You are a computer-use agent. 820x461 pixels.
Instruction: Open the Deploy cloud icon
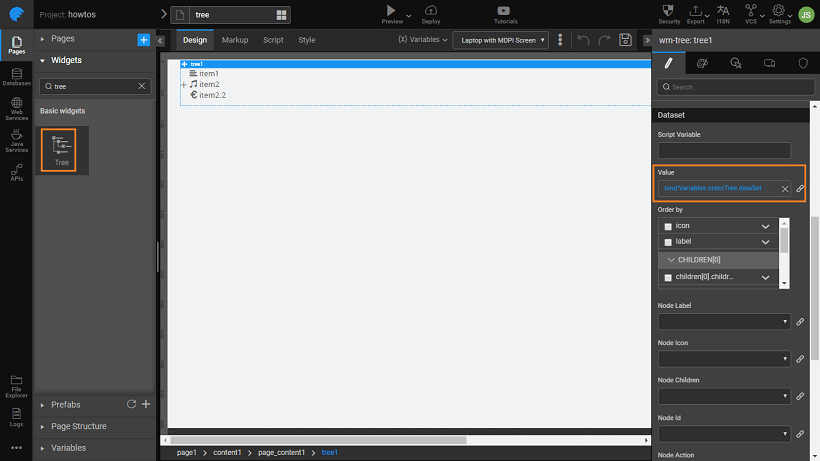click(430, 10)
